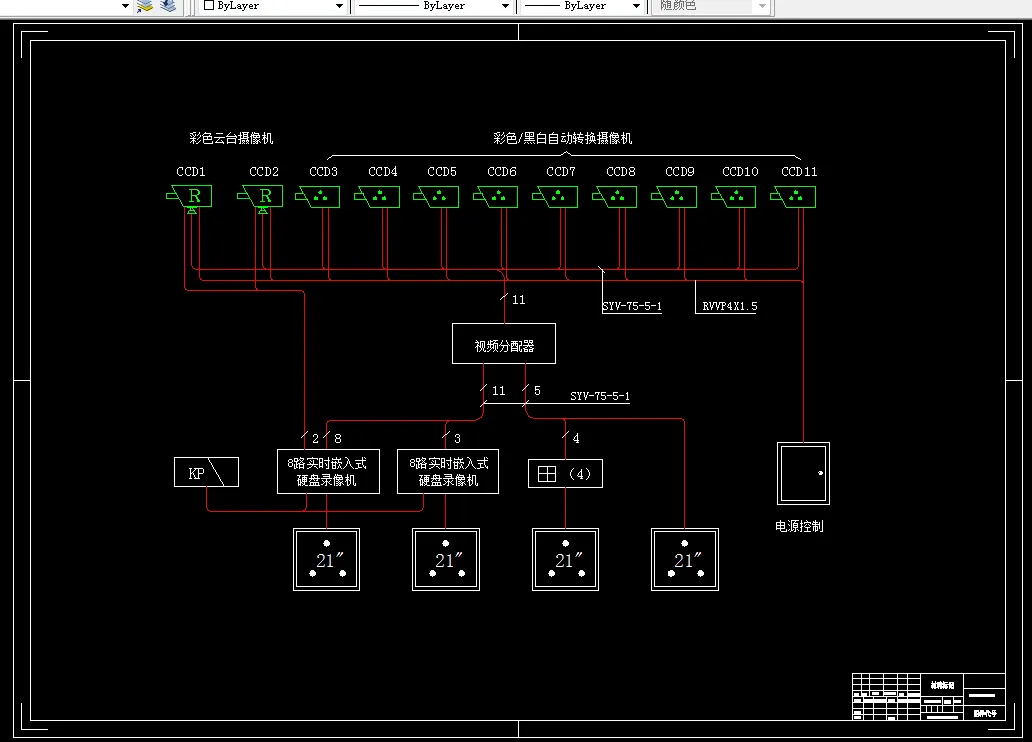Select the camera symbol under CCD7
The height and width of the screenshot is (742, 1032).
(555, 197)
